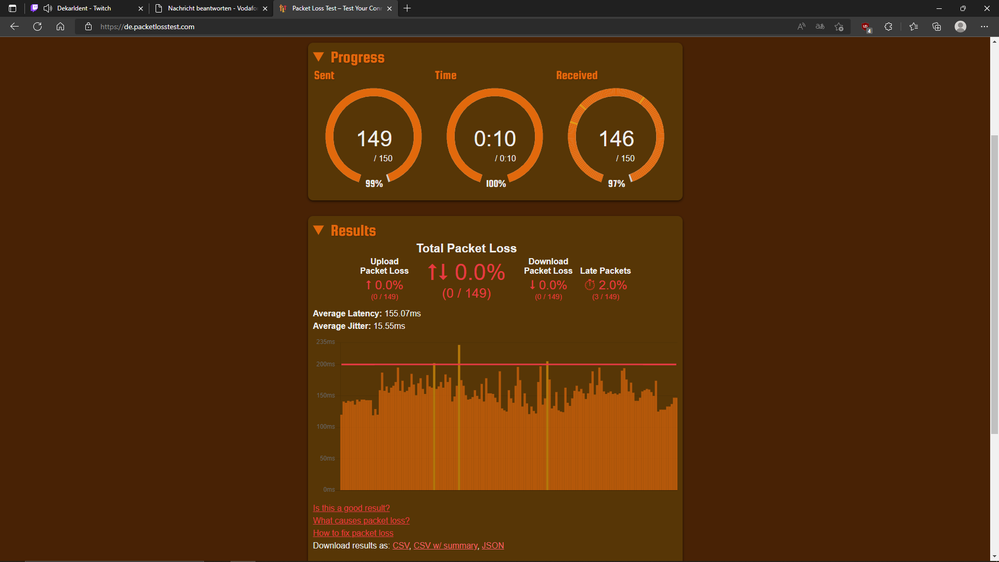Open the Read Aloud icon
The width and height of the screenshot is (999, 562).
[801, 27]
